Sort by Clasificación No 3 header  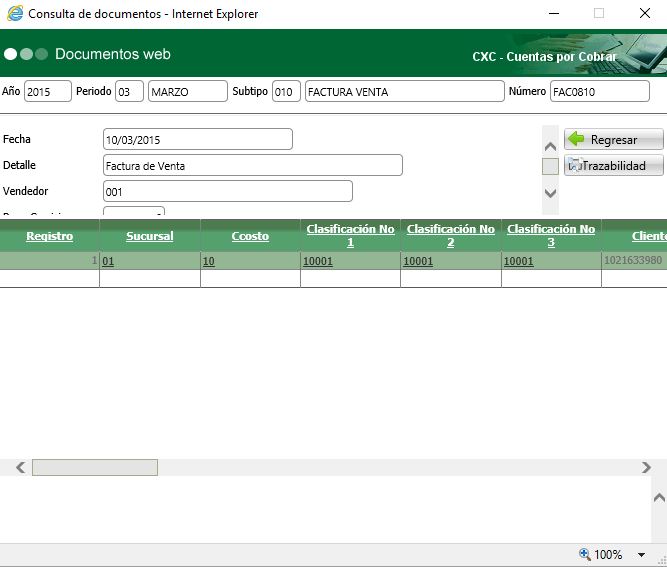pos(551,236)
